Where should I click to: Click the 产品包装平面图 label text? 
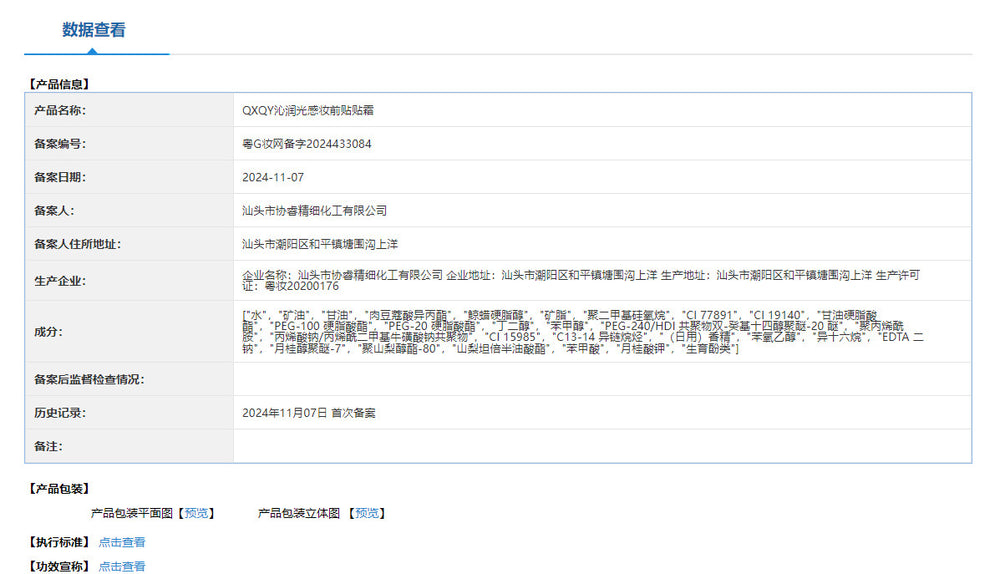tap(132, 513)
